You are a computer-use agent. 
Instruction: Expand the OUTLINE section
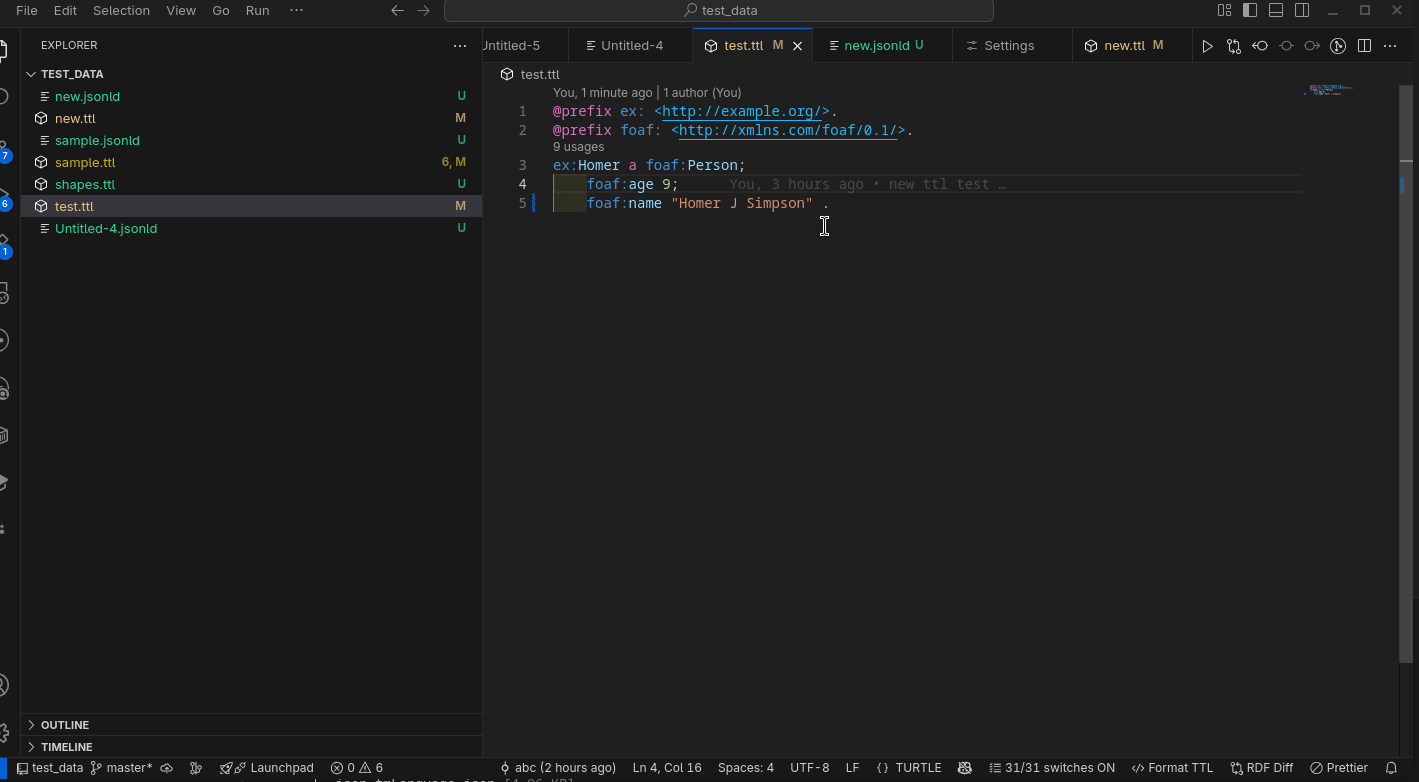[64, 724]
